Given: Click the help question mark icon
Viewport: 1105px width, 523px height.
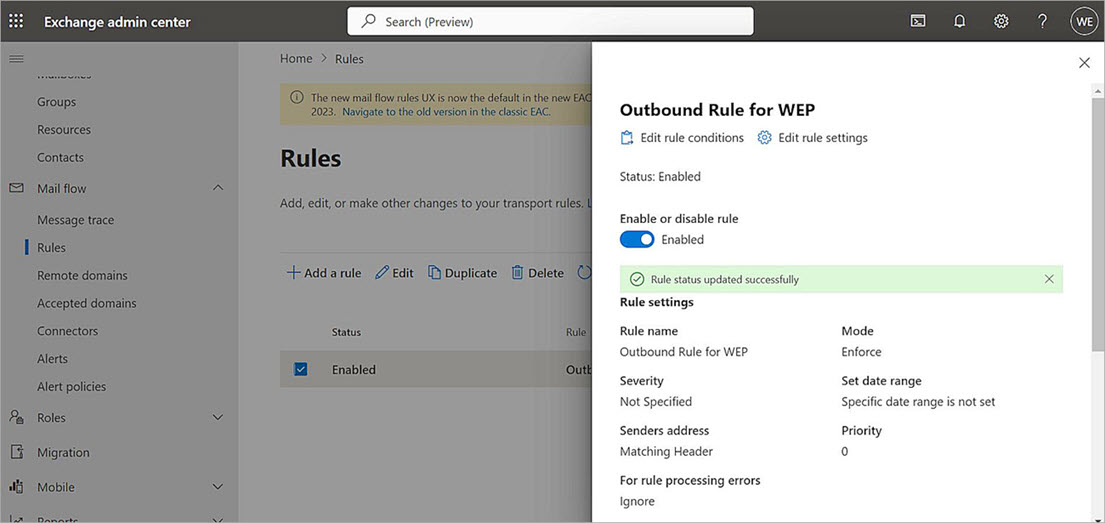Looking at the screenshot, I should coord(1042,21).
